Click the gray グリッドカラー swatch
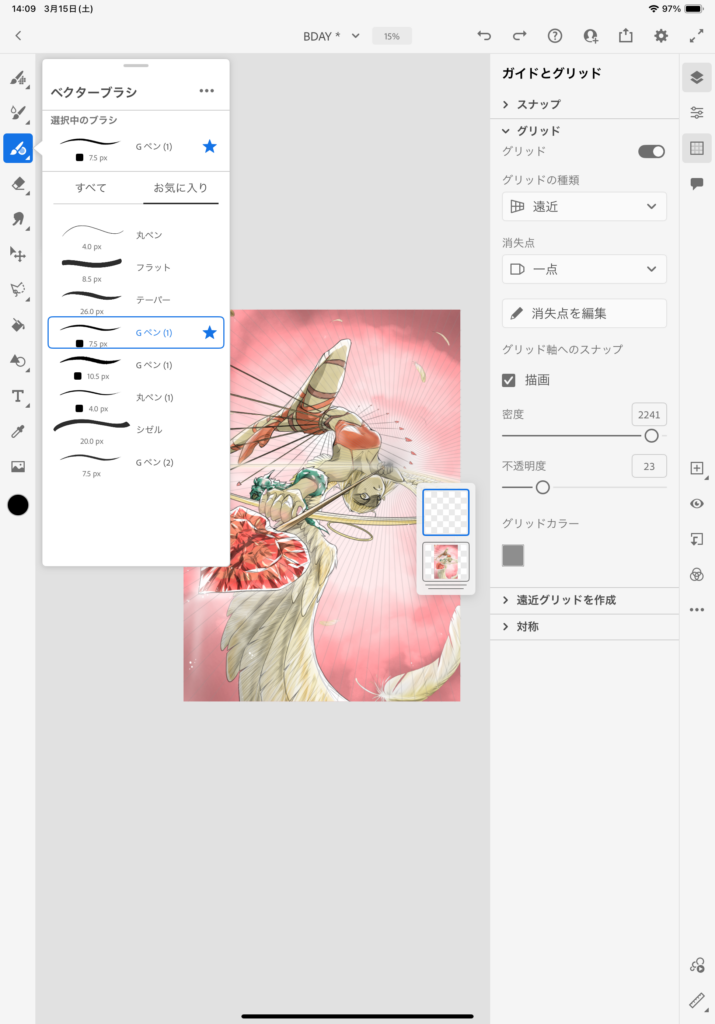The height and width of the screenshot is (1024, 715). [513, 555]
